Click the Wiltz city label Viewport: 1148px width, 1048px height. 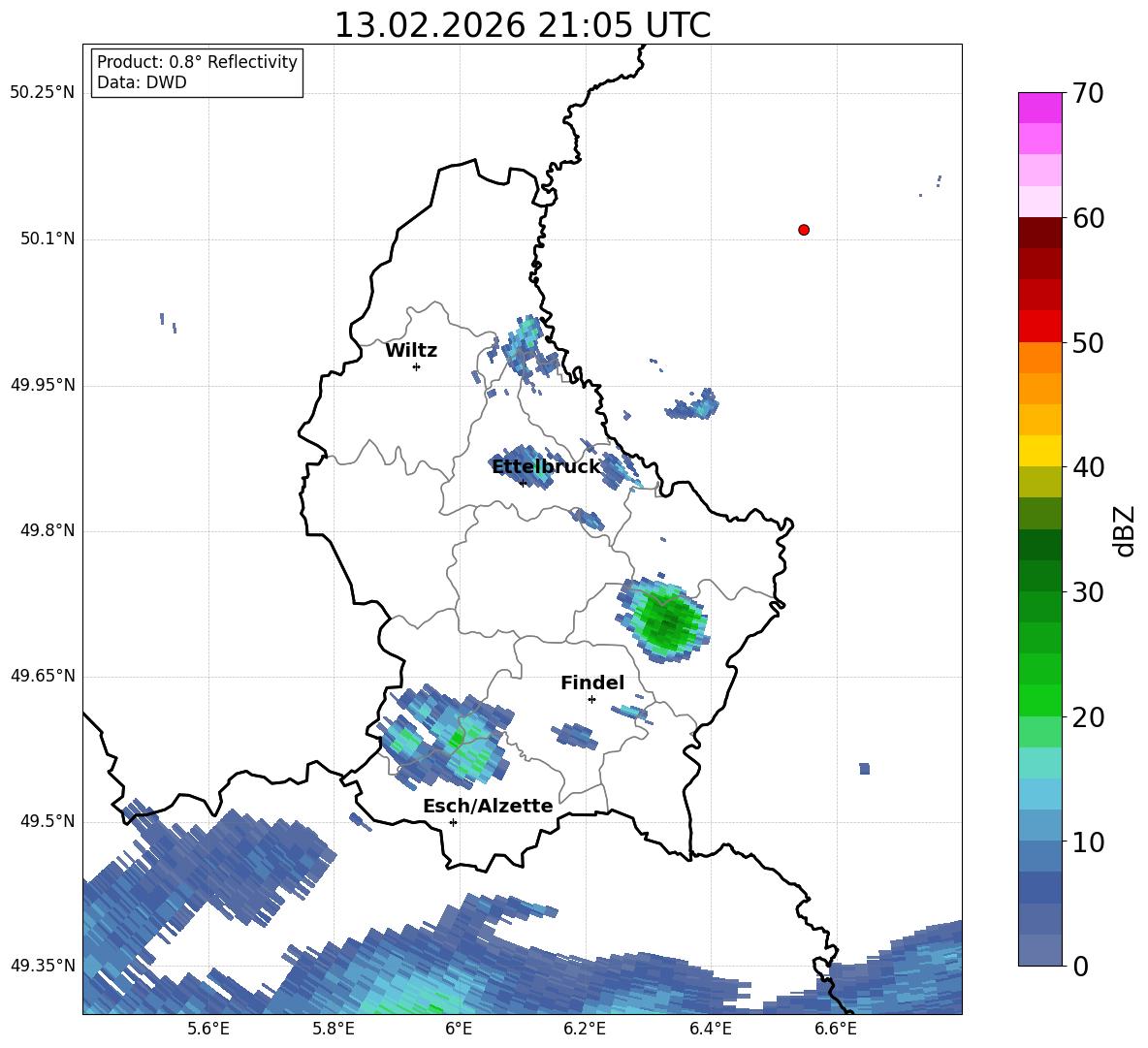(411, 351)
